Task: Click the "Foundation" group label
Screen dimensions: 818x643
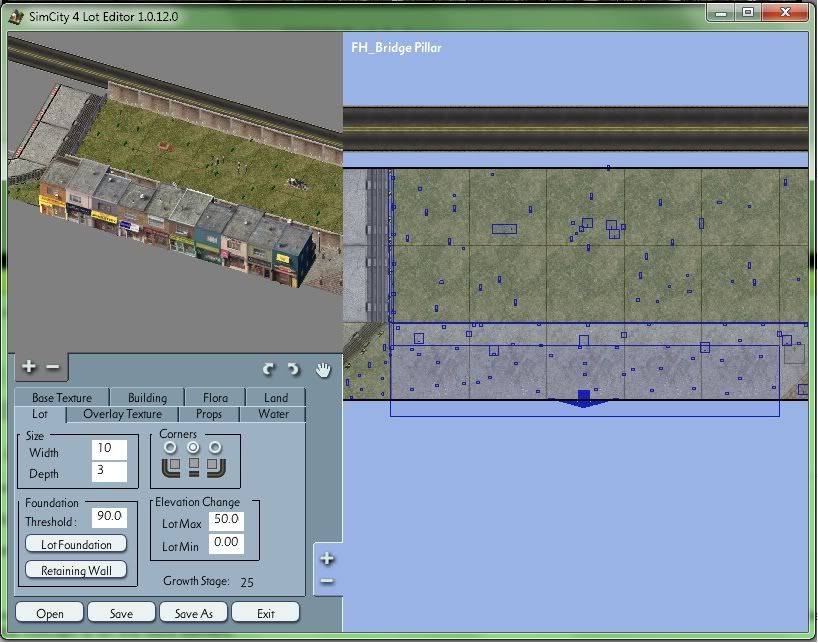Action: point(52,503)
